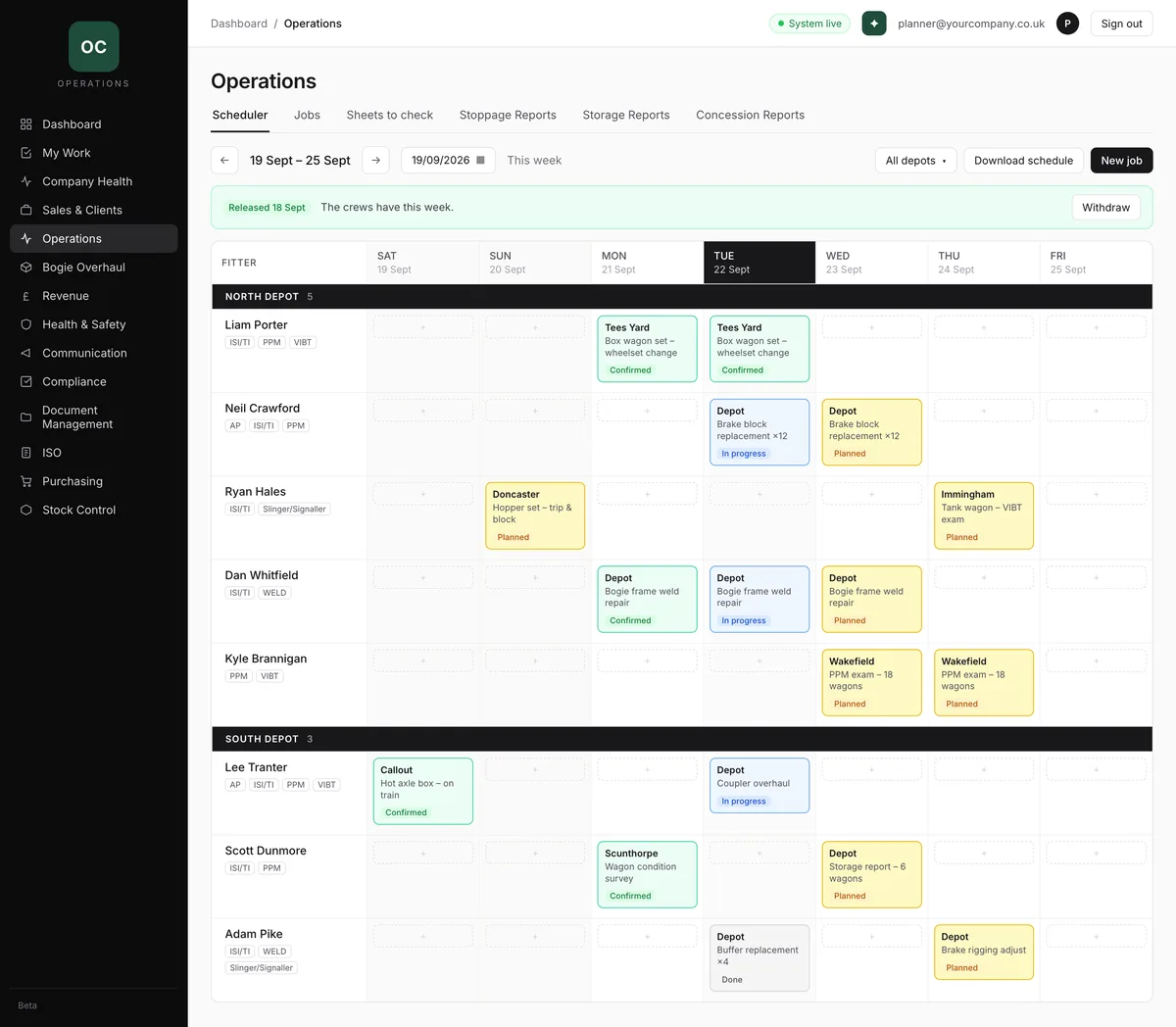Click the My Work checklist icon
The height and width of the screenshot is (1027, 1176).
coord(26,153)
